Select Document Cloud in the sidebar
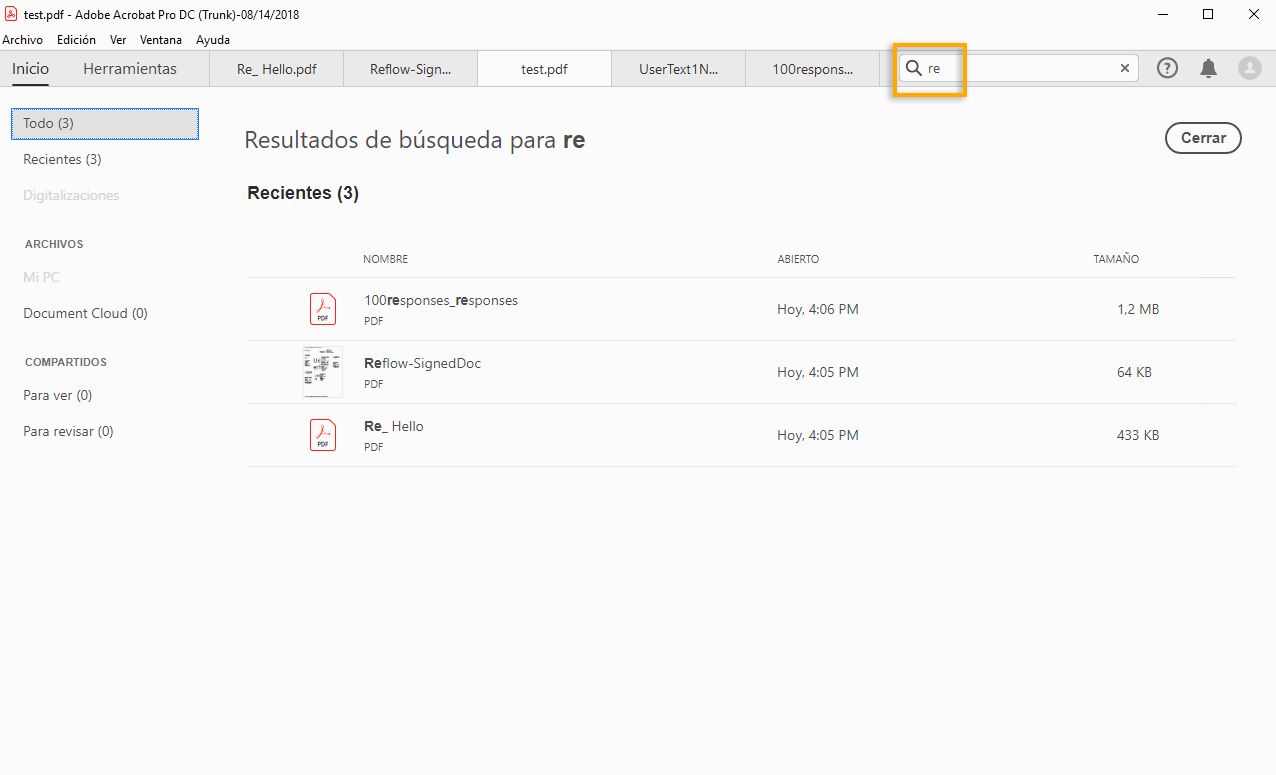1276x775 pixels. click(85, 313)
